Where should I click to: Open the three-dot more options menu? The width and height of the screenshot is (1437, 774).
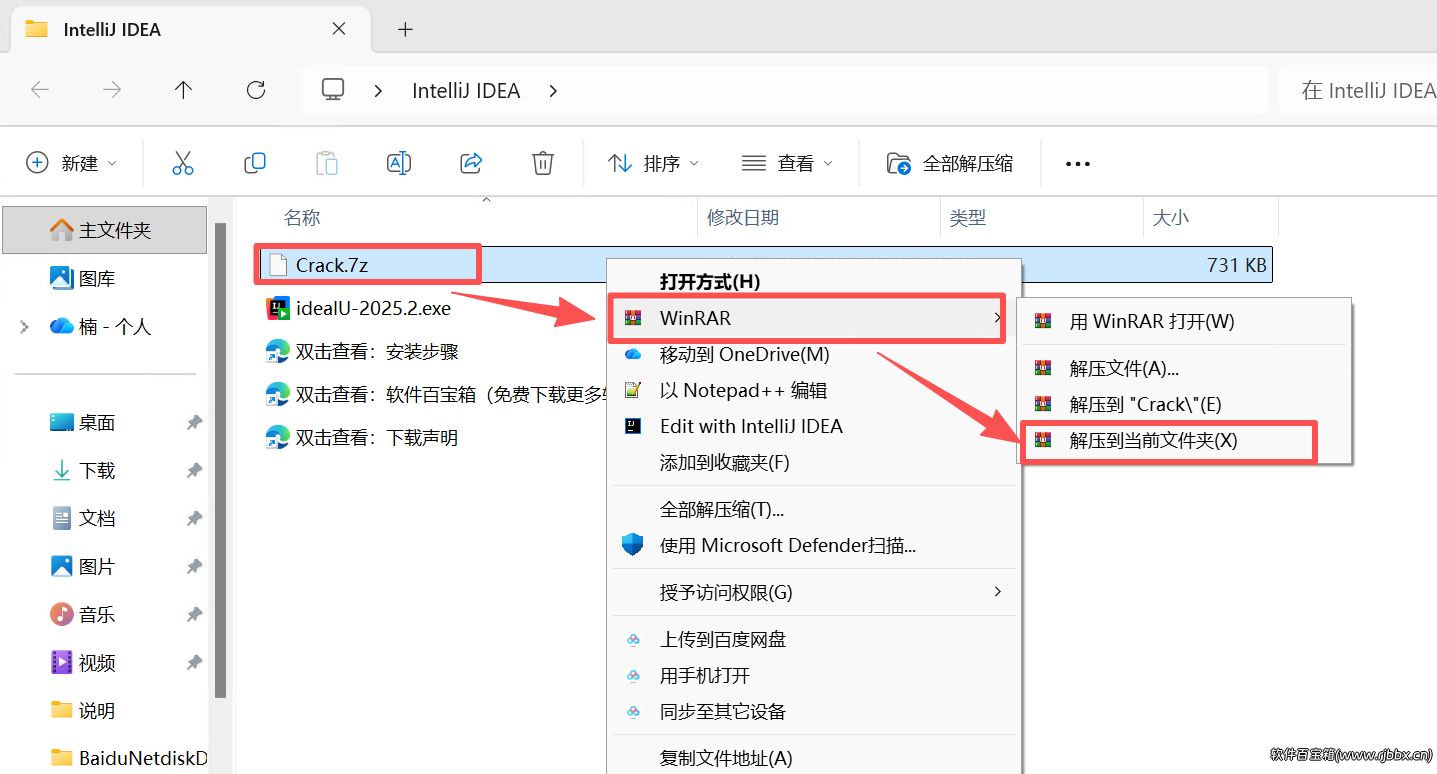pos(1078,164)
